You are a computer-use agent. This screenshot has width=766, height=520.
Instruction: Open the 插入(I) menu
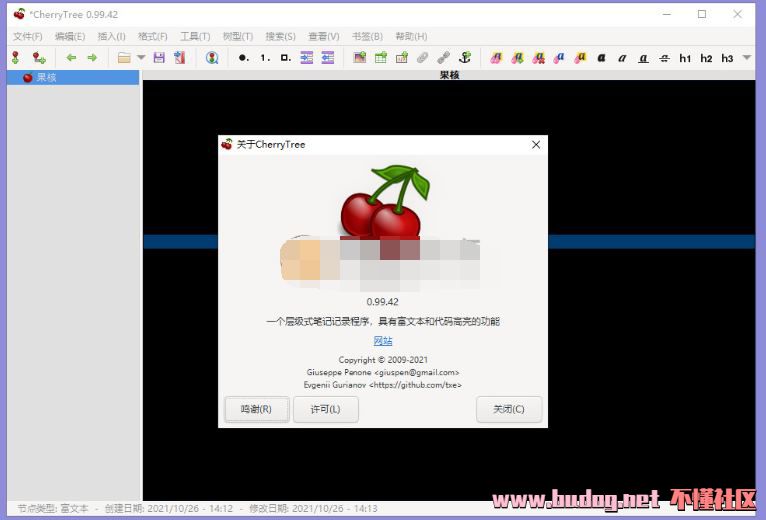[x=111, y=37]
